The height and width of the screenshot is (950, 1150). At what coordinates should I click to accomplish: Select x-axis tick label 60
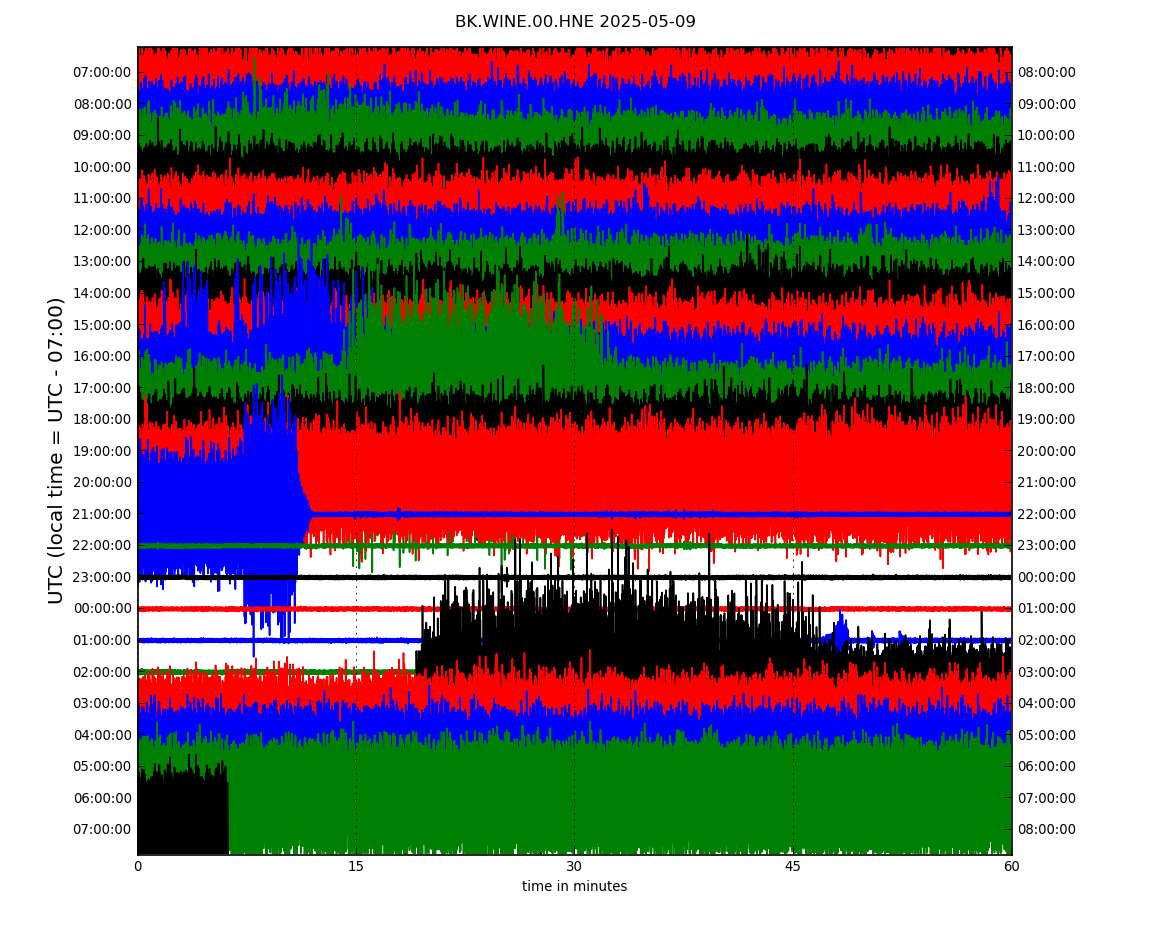pos(1011,866)
